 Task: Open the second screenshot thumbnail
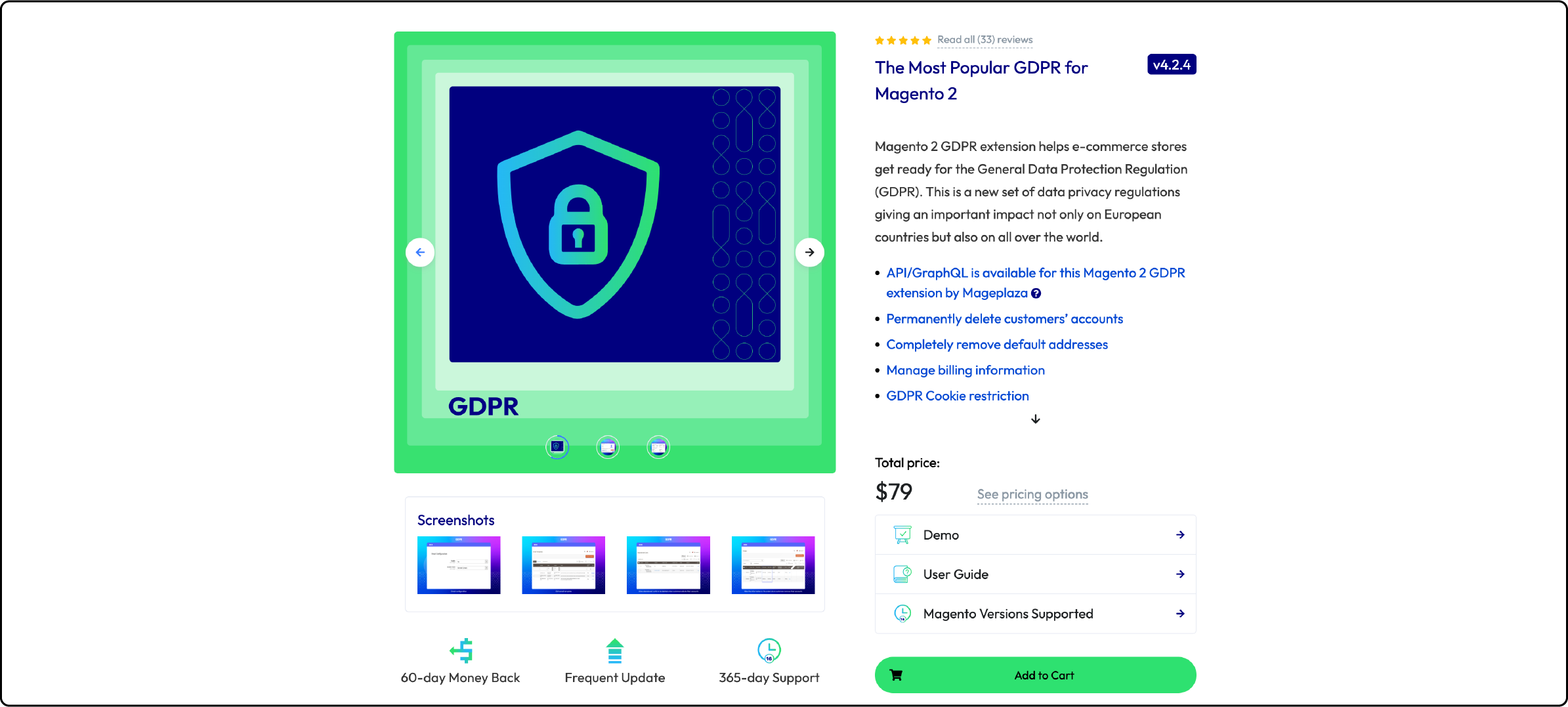563,565
